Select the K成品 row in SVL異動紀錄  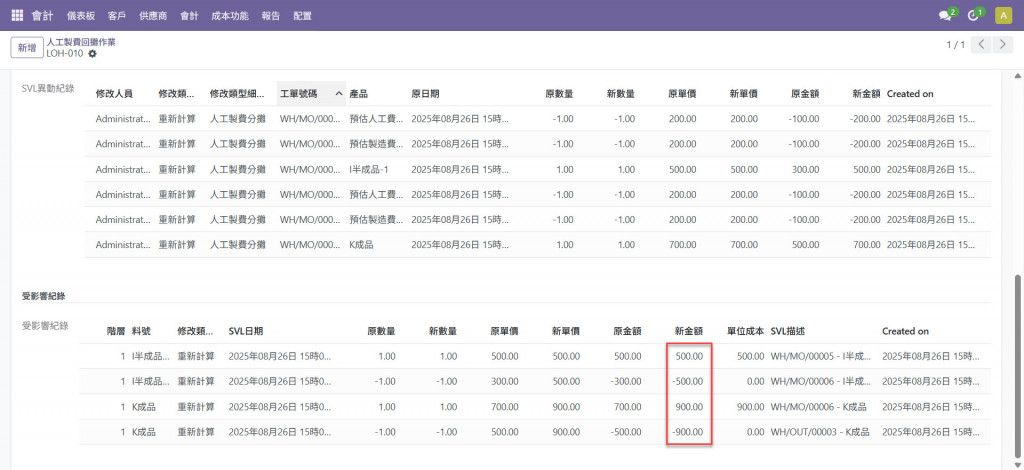(537, 245)
